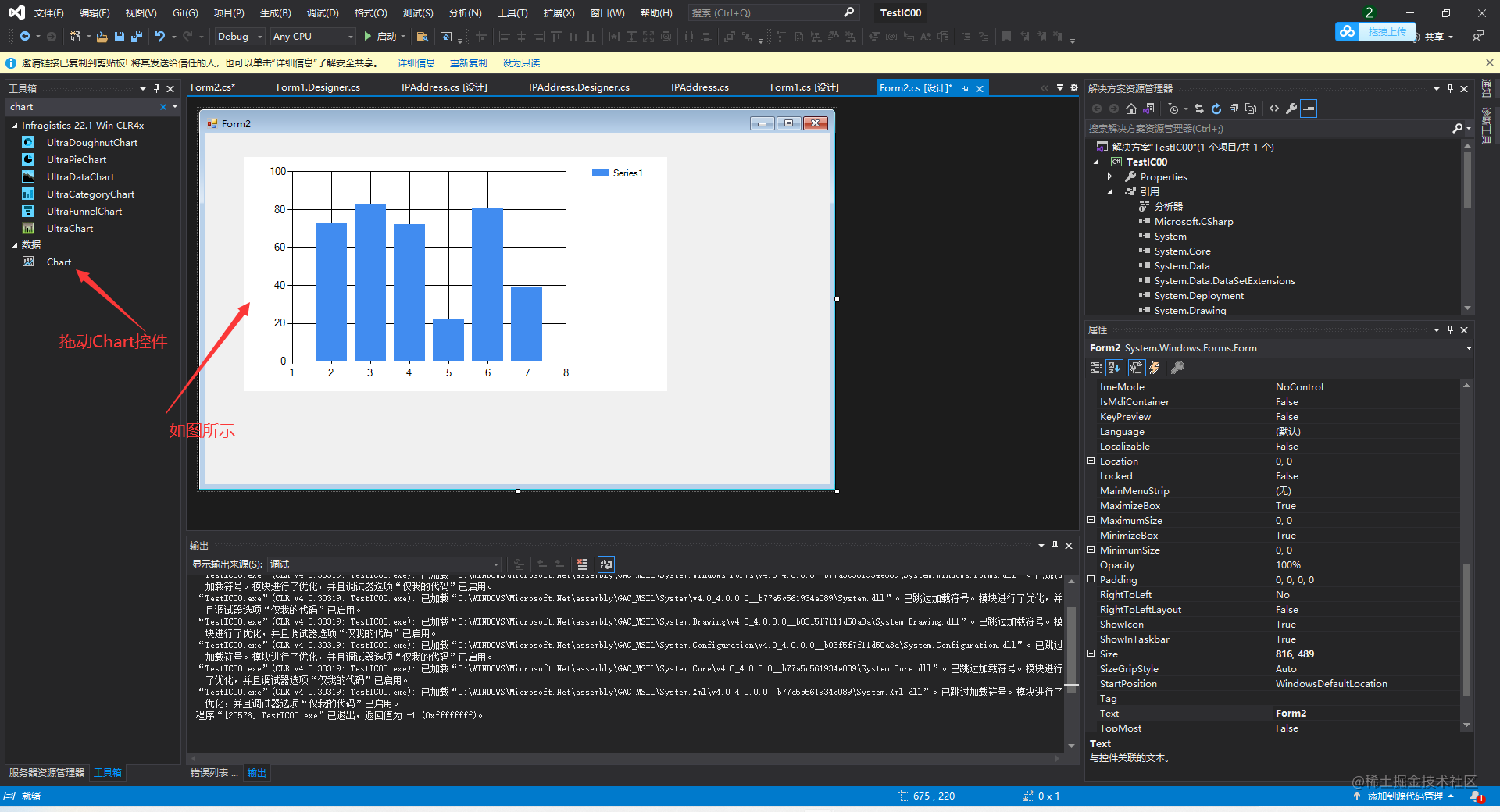This screenshot has width=1500, height=812.
Task: Open properties with the wrench icon in Solution Explorer
Action: [x=1291, y=109]
